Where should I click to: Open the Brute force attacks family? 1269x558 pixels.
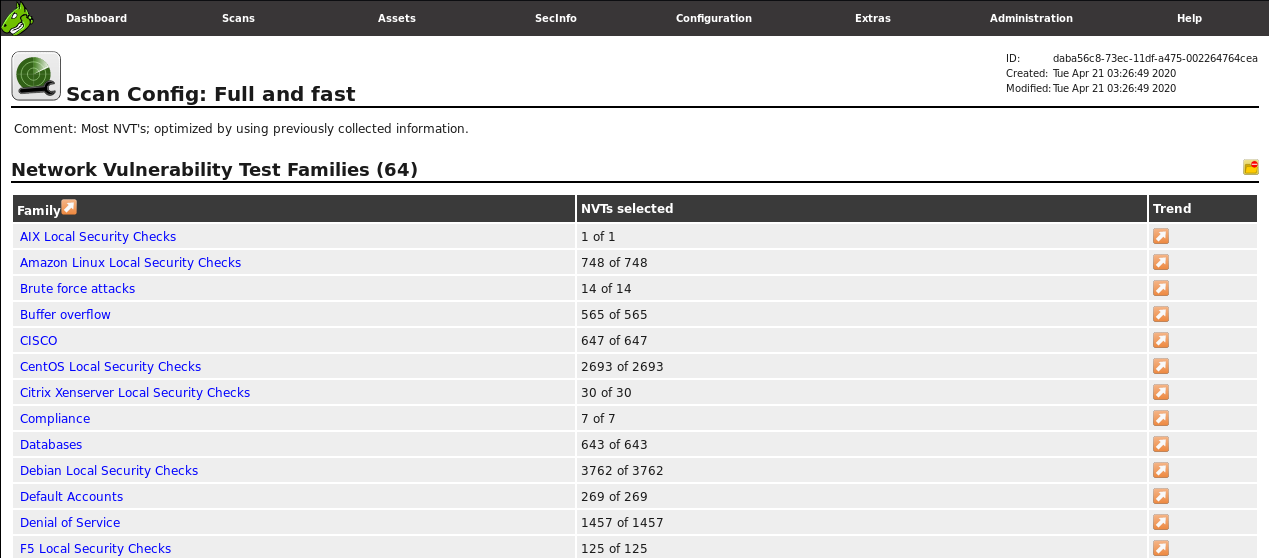click(x=77, y=289)
